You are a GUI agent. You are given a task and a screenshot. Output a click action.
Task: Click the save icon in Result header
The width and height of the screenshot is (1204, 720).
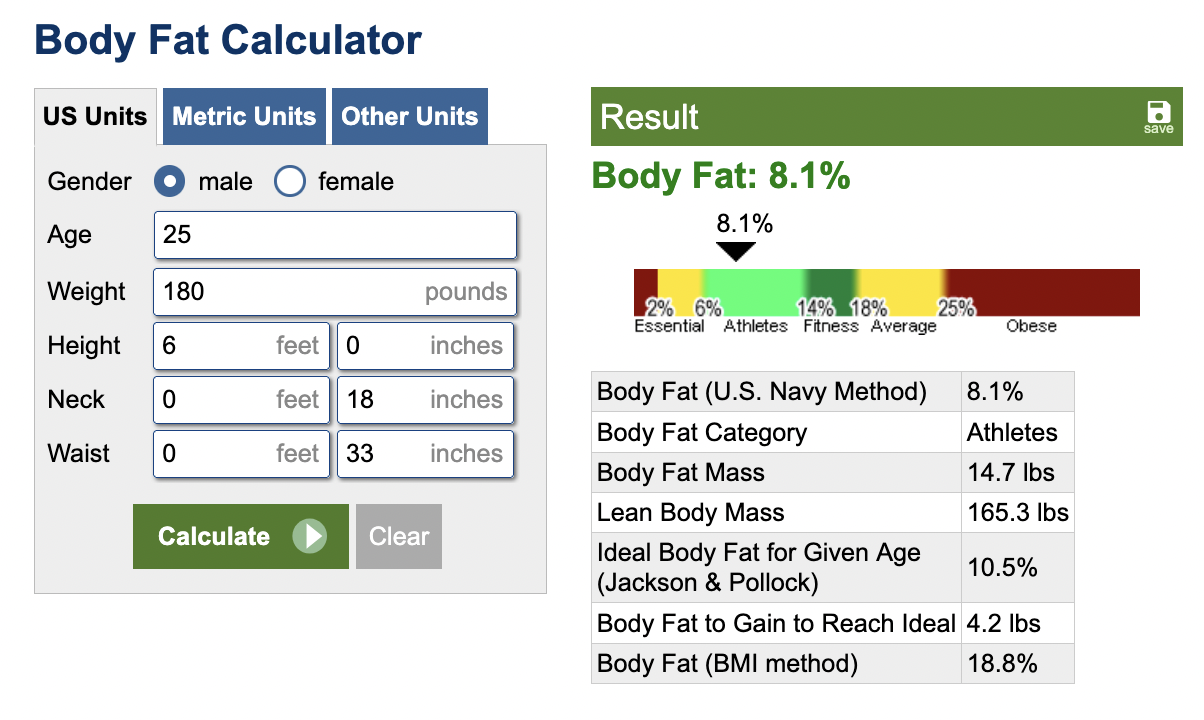(1158, 115)
